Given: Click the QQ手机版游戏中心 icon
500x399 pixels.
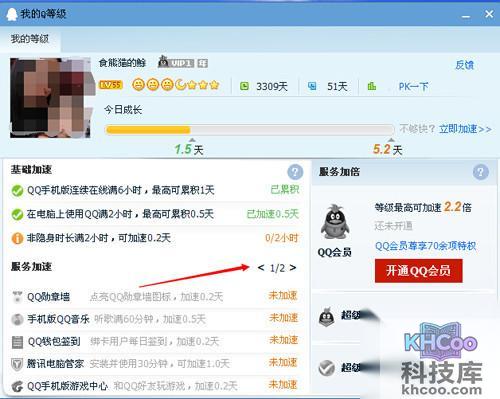Looking at the screenshot, I should pyautogui.click(x=17, y=387).
